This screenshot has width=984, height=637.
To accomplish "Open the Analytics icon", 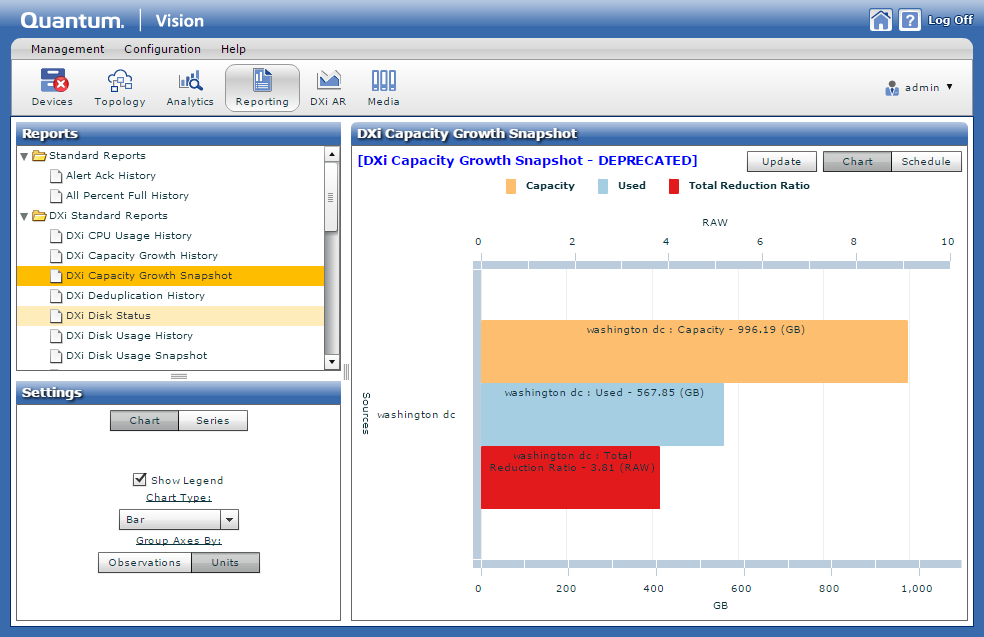I will (190, 80).
